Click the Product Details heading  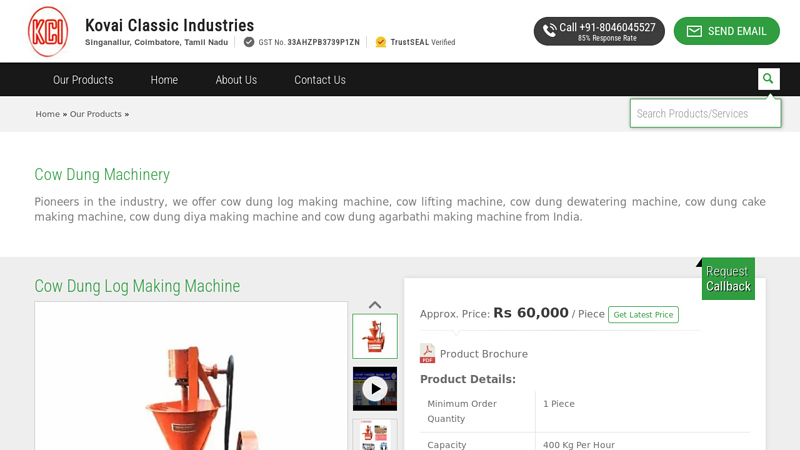(468, 379)
